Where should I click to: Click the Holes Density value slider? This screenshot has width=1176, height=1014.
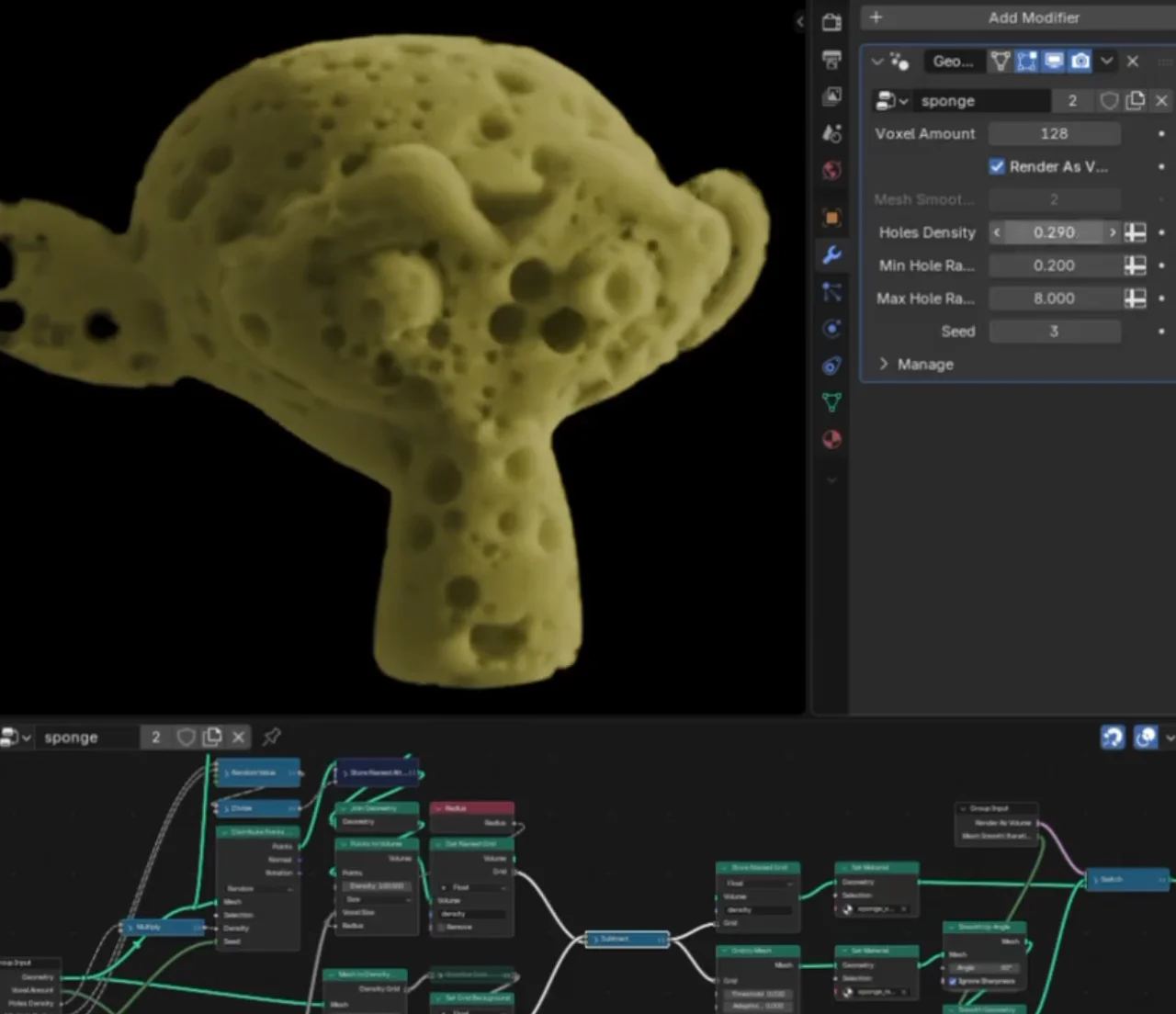pyautogui.click(x=1054, y=232)
